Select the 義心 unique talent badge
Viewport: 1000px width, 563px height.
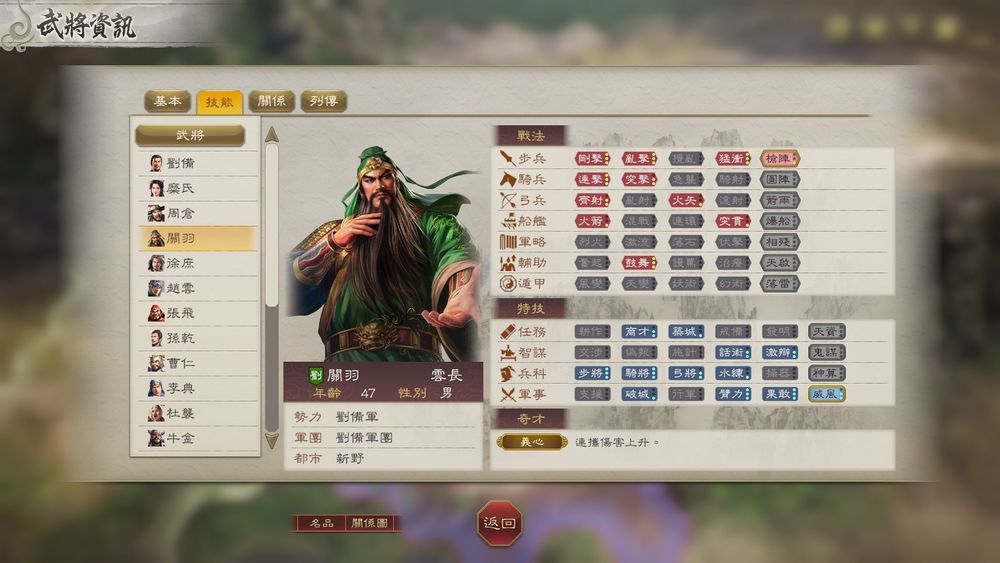point(532,442)
